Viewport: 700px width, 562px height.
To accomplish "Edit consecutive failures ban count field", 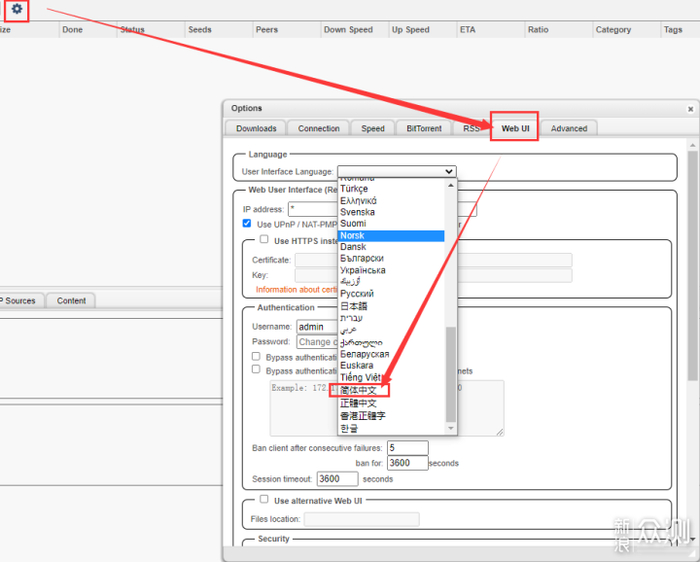I will coord(408,448).
